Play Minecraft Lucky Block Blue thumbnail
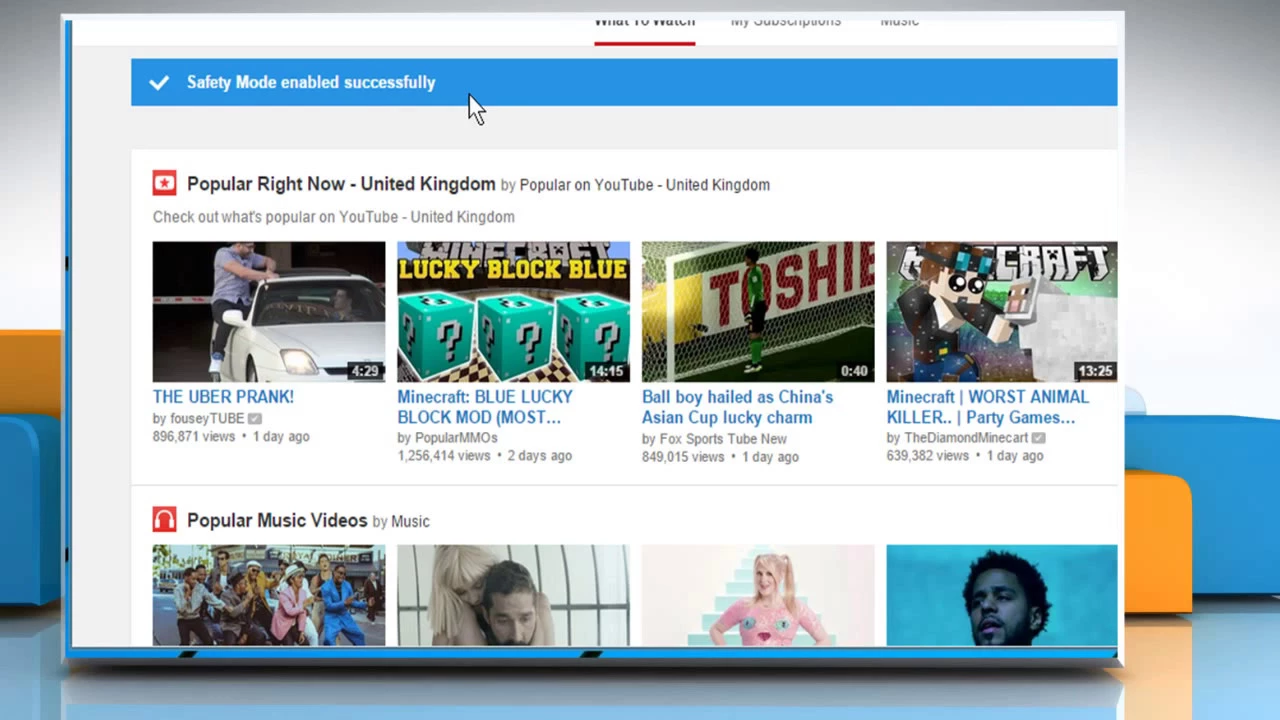This screenshot has width=1280, height=720. click(x=513, y=312)
